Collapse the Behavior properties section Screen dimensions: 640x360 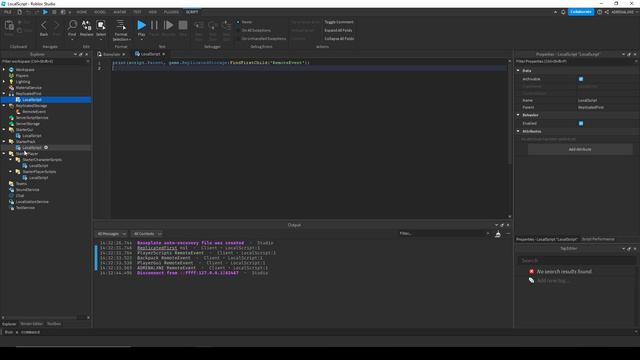(518, 115)
